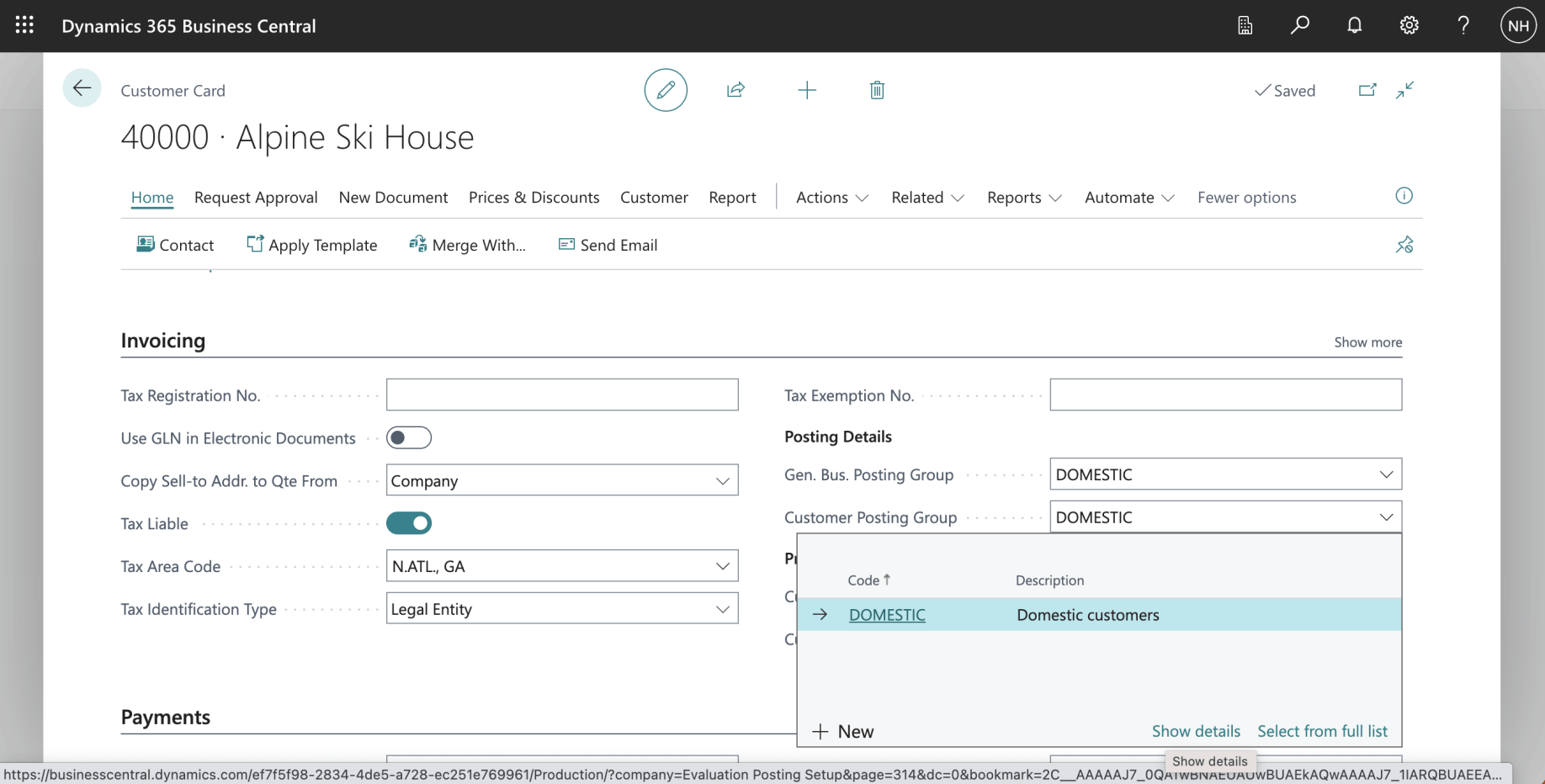Enable Use GLN in Electronic Documents
Image resolution: width=1545 pixels, height=784 pixels.
click(409, 438)
